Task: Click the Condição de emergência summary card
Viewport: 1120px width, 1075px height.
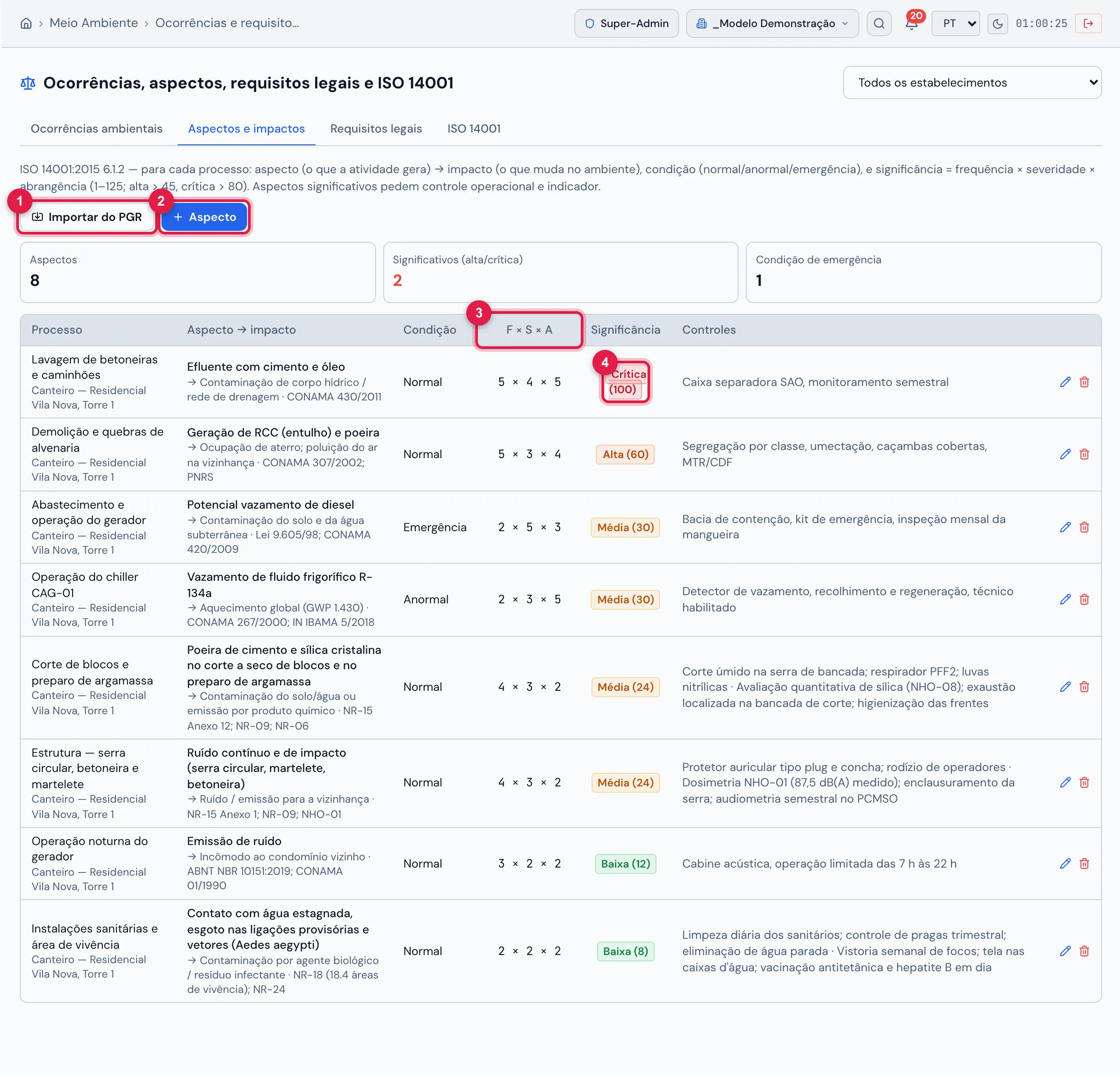Action: (923, 272)
